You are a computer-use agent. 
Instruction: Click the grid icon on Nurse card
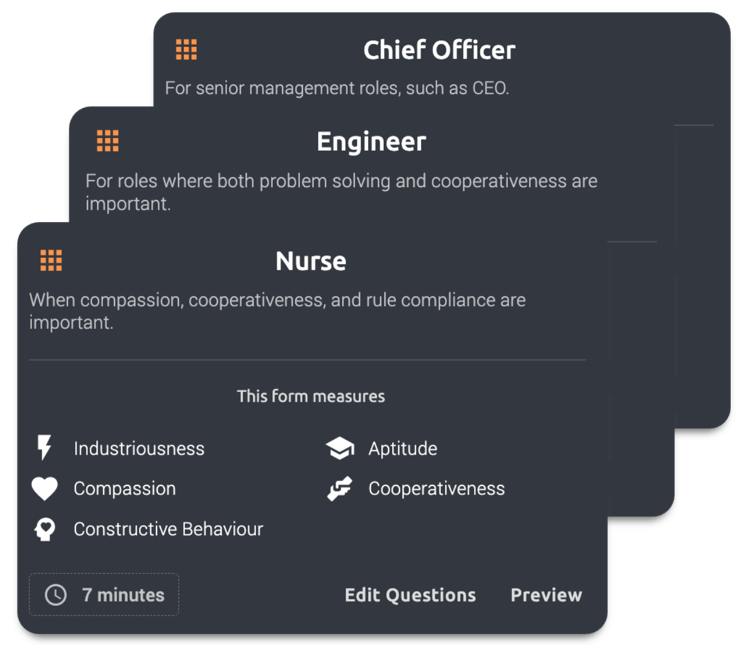tap(51, 261)
